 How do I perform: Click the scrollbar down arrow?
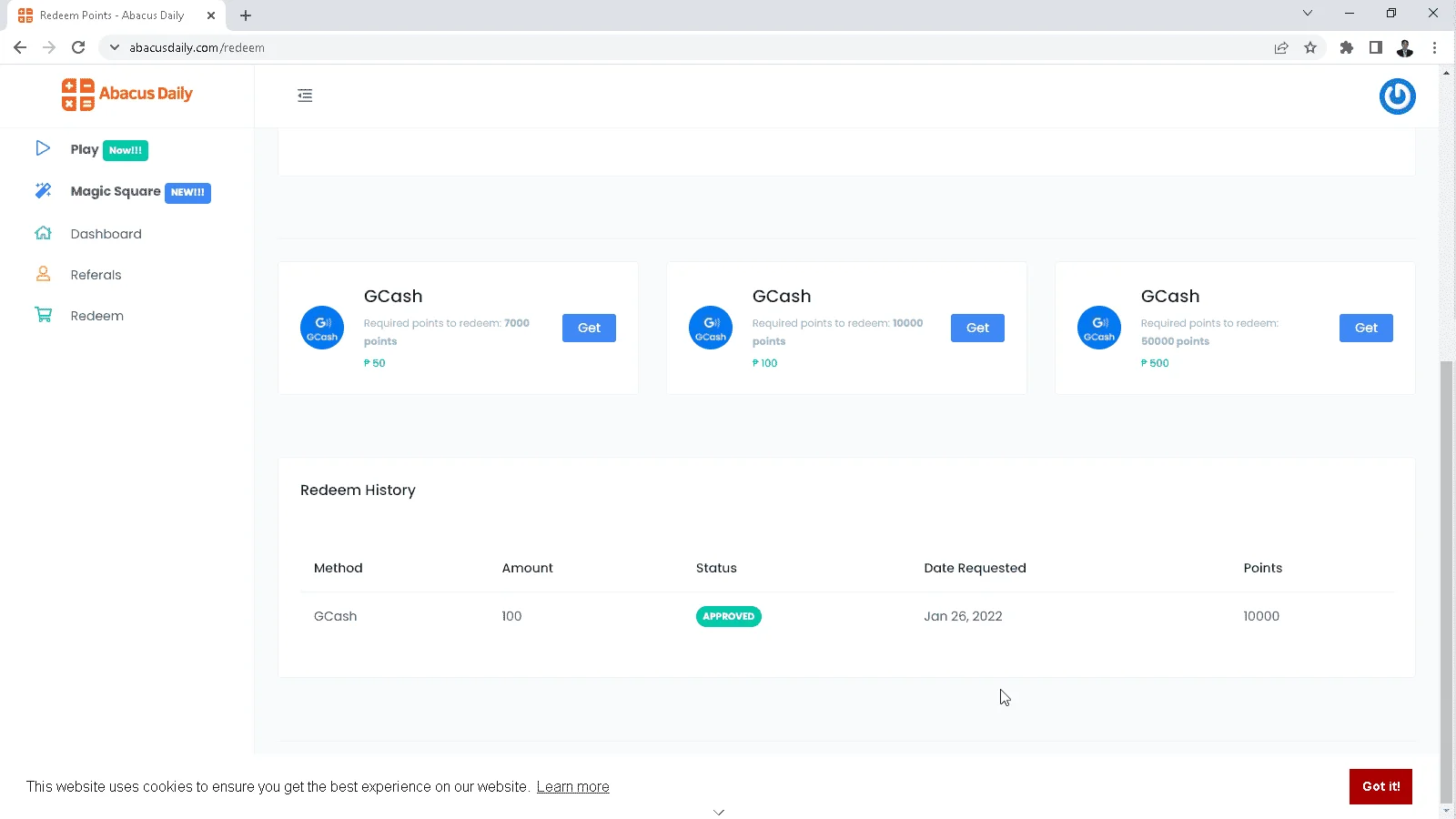click(1447, 810)
